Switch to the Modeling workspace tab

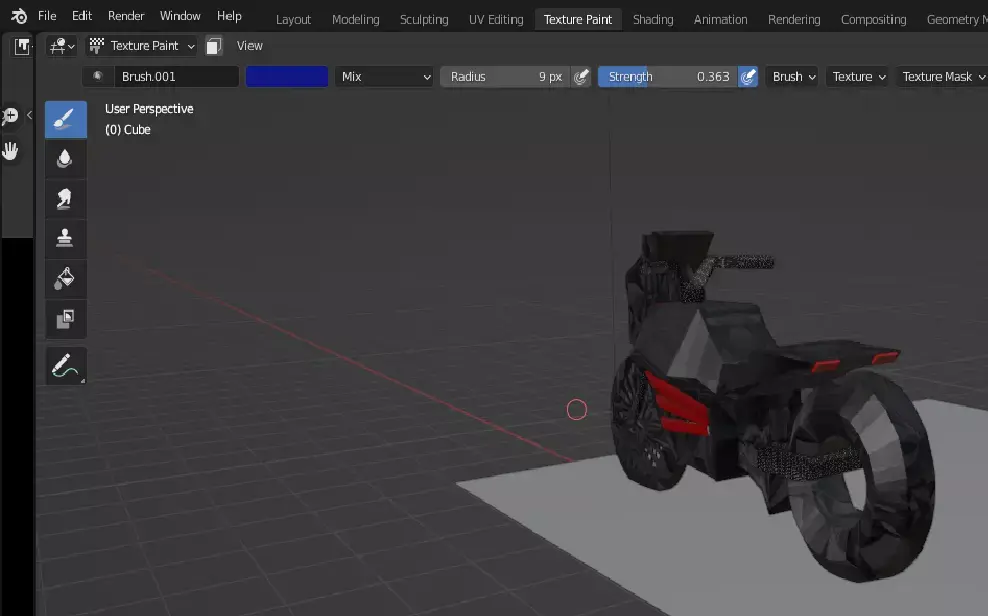point(355,20)
